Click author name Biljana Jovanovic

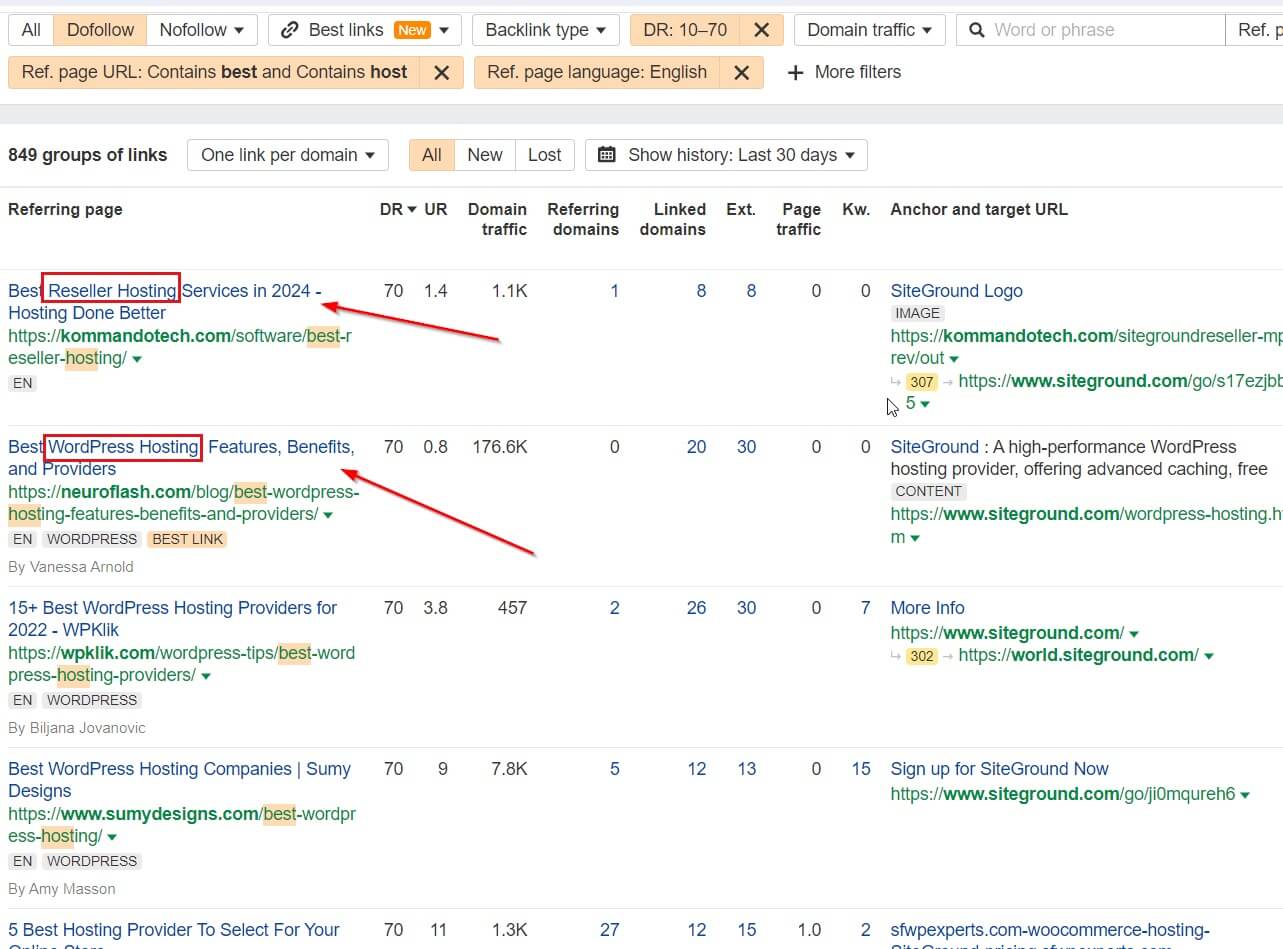point(87,728)
